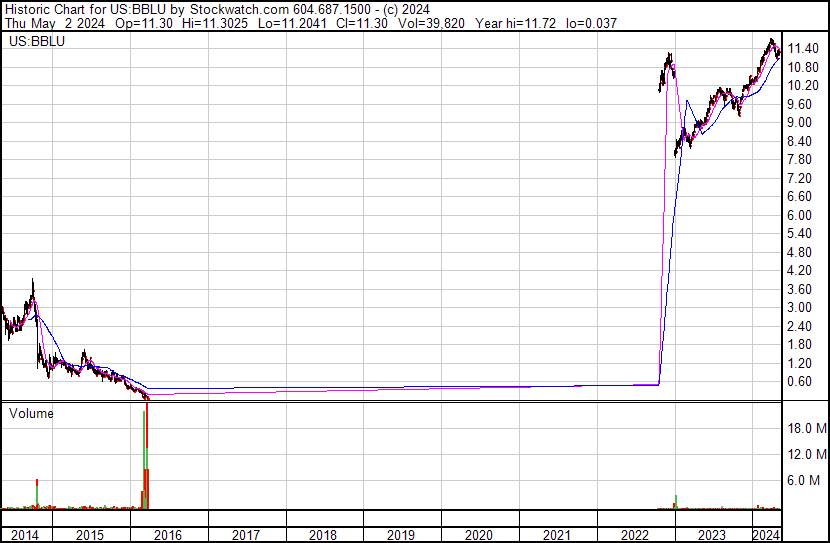Click the 2017 year label on time axis
The image size is (830, 543).
click(x=246, y=535)
